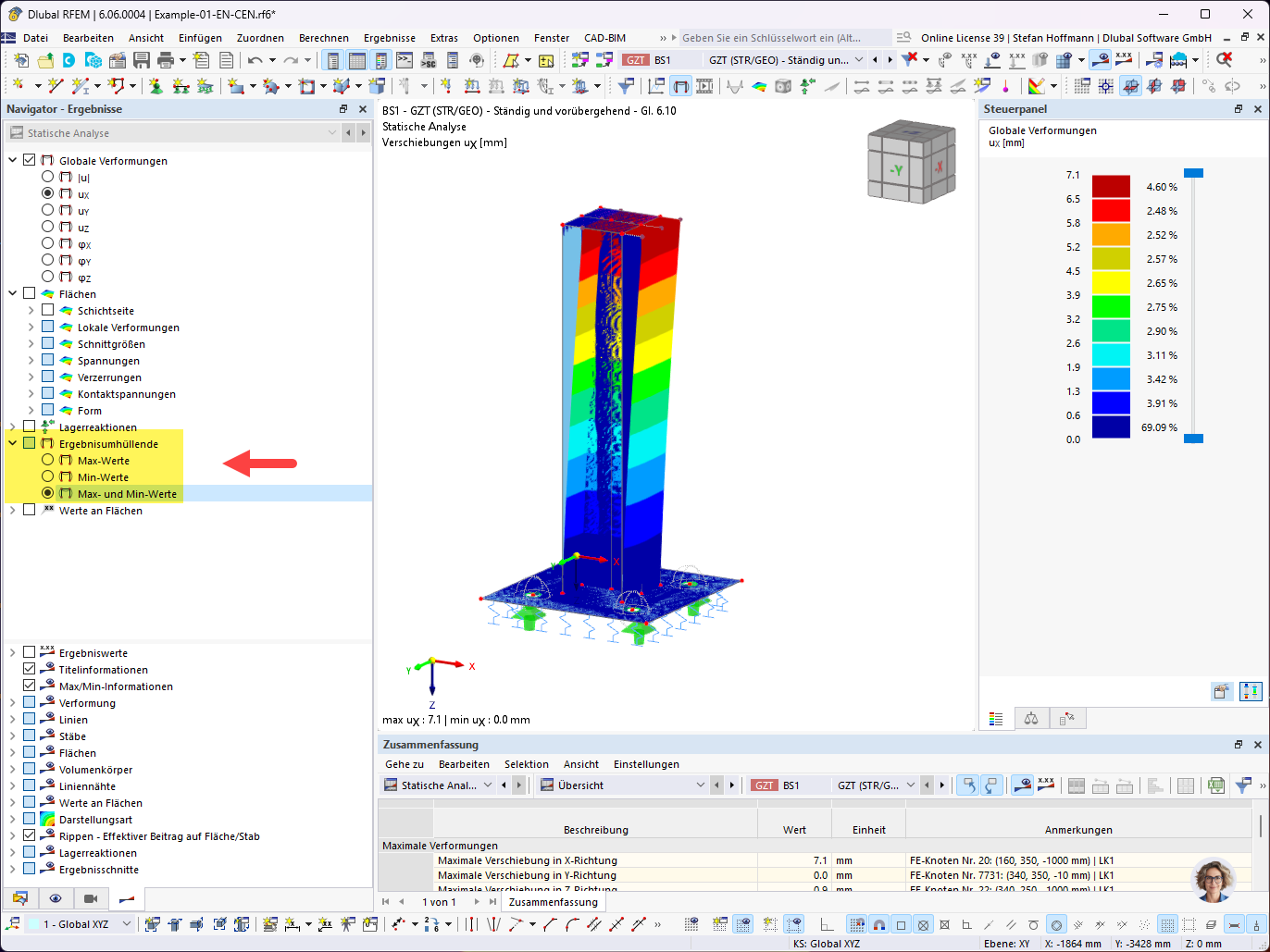Click the keyword search field in menu bar
The height and width of the screenshot is (952, 1270).
click(x=785, y=38)
